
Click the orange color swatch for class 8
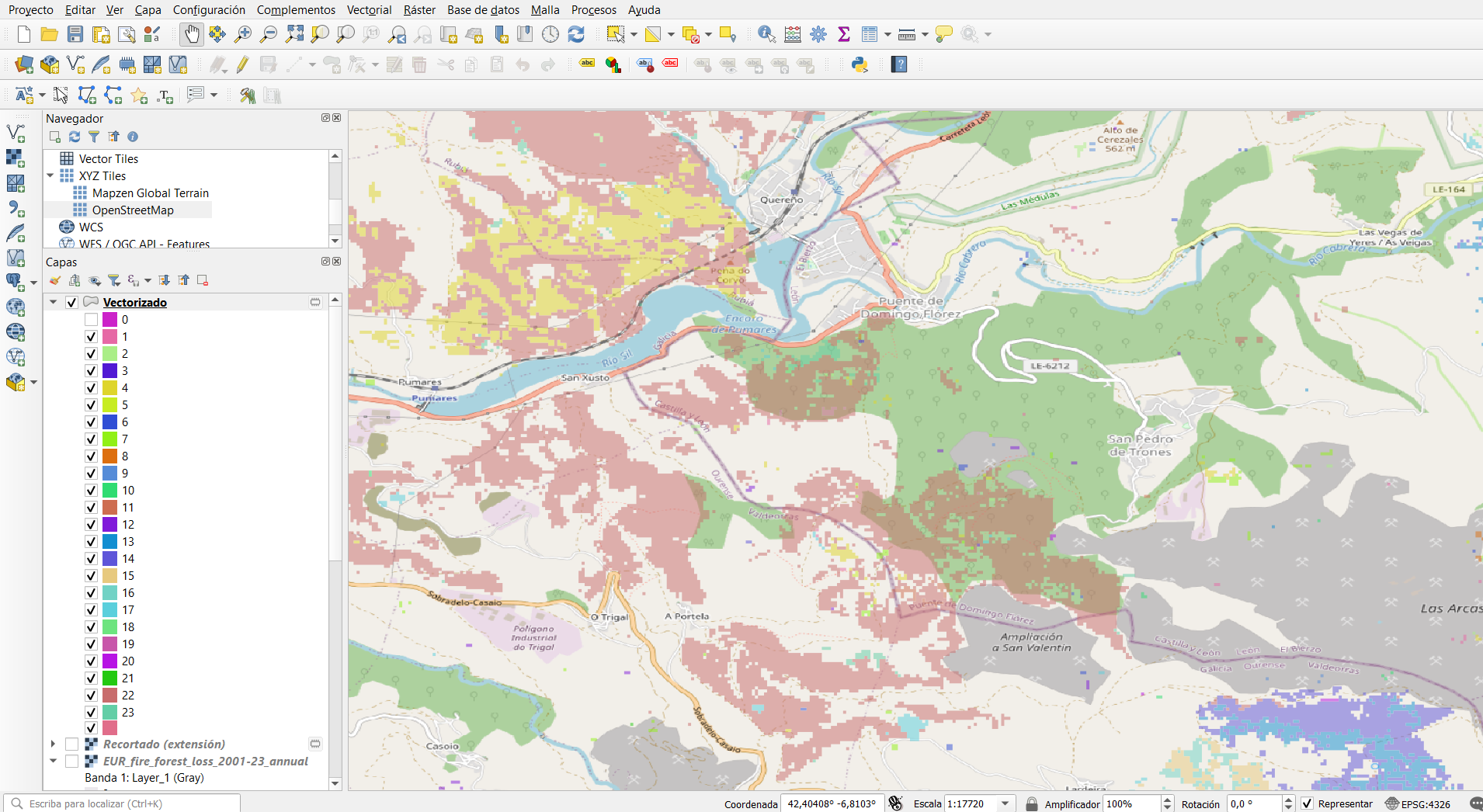(110, 456)
